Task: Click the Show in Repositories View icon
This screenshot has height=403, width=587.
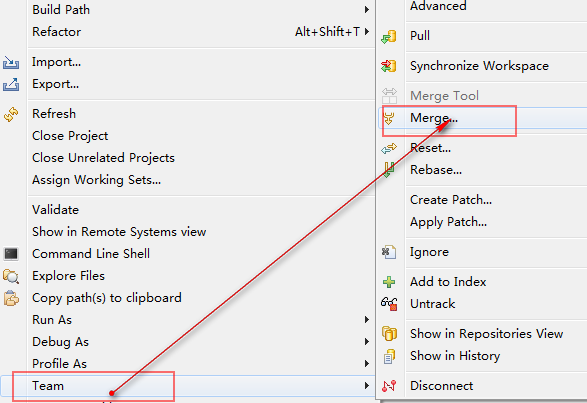Action: 389,333
